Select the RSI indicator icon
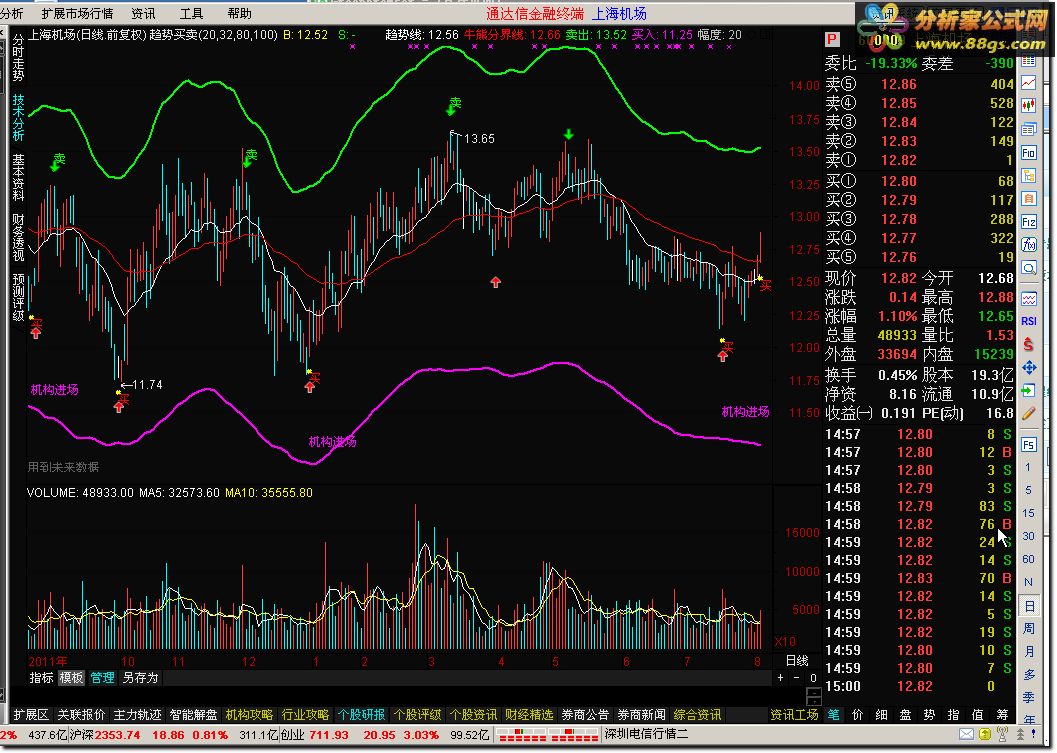This screenshot has width=1057, height=753. tap(1029, 321)
